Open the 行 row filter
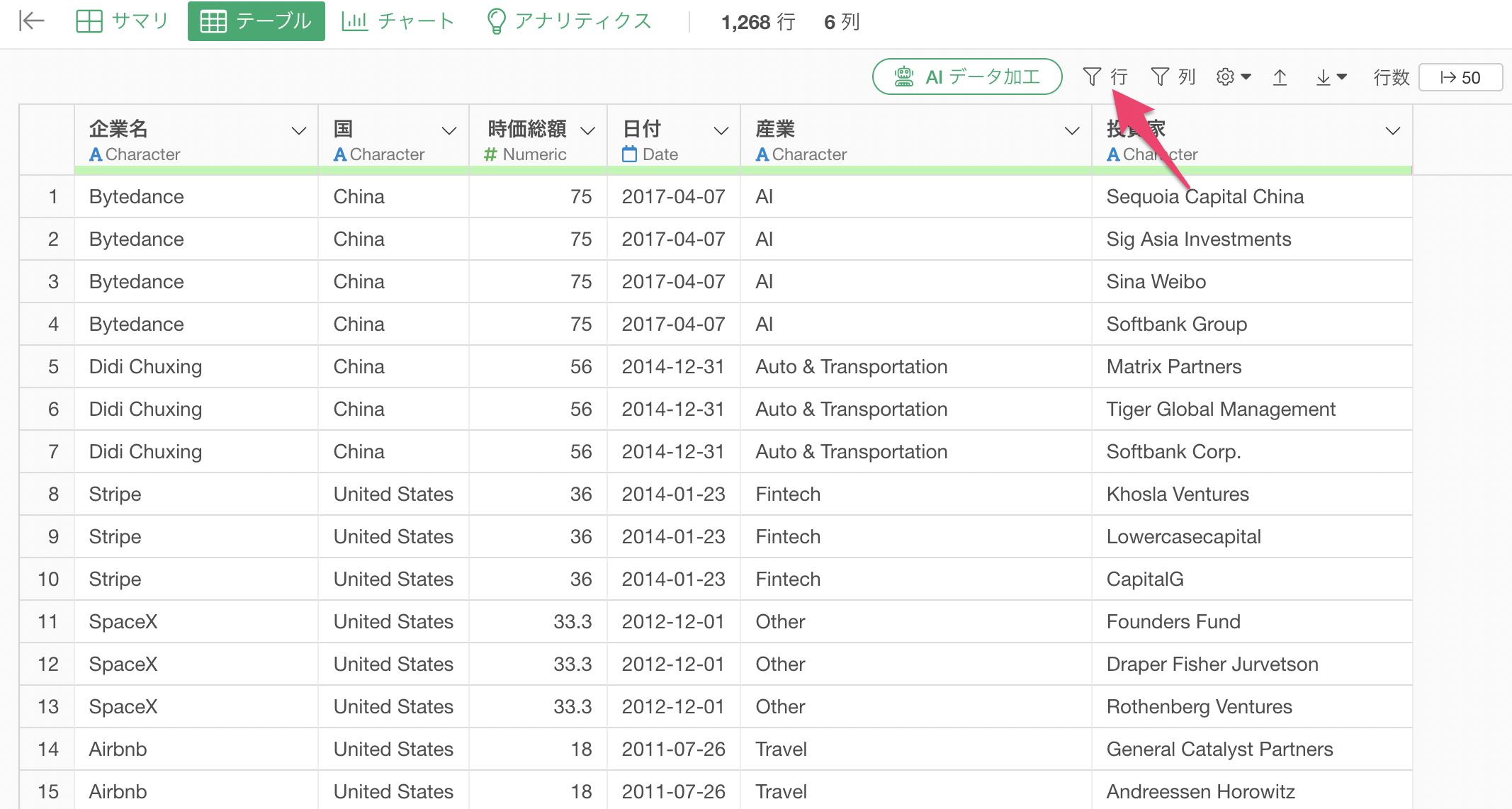1512x809 pixels. click(1105, 77)
